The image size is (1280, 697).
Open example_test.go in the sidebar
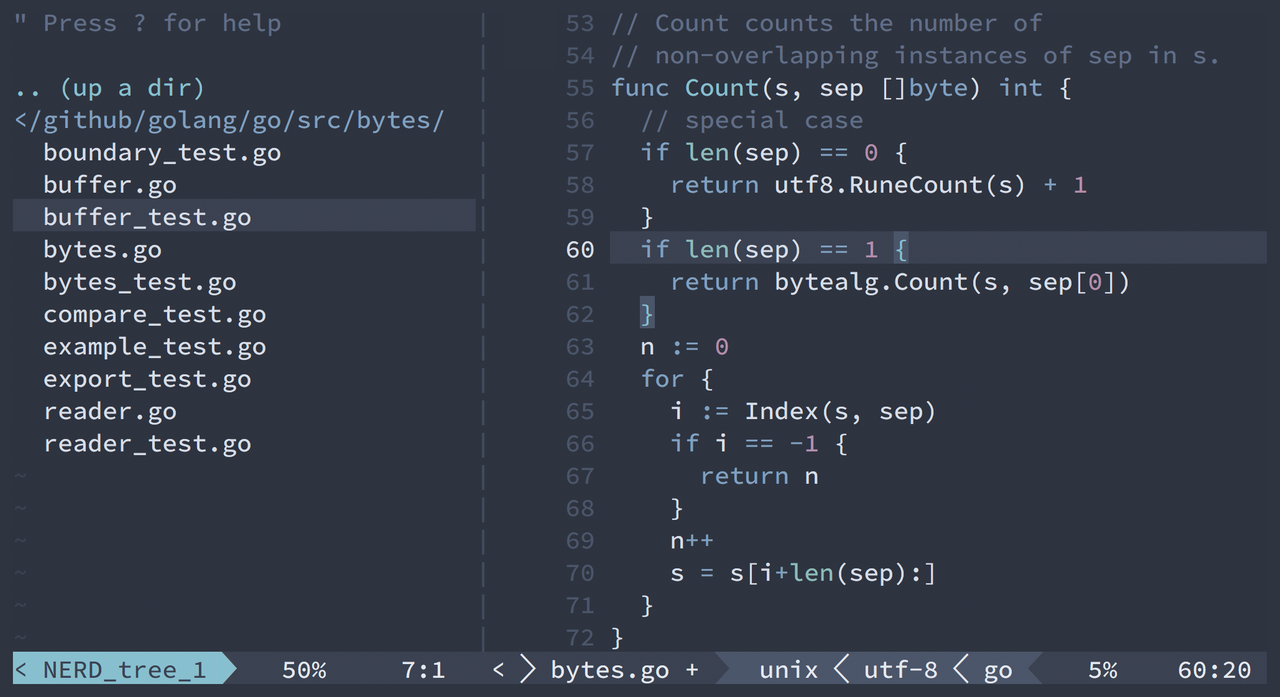point(154,347)
